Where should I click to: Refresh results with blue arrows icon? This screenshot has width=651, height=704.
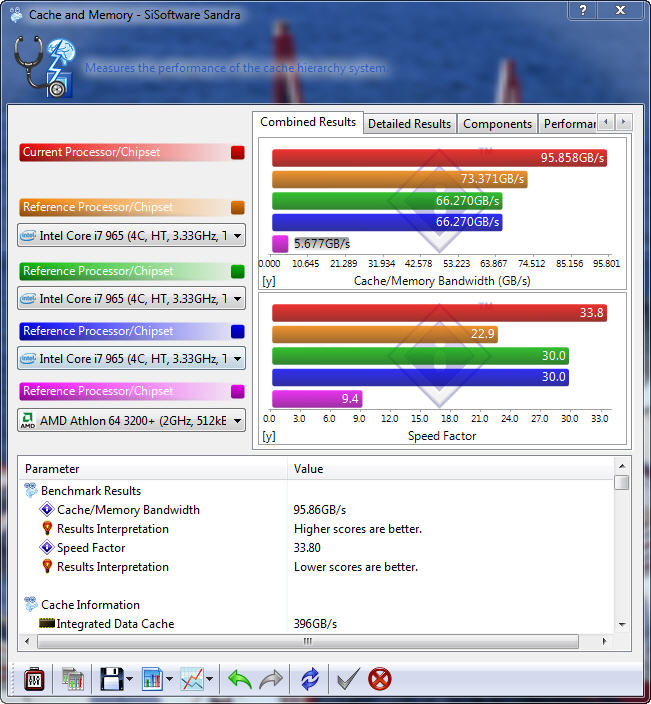tap(310, 679)
